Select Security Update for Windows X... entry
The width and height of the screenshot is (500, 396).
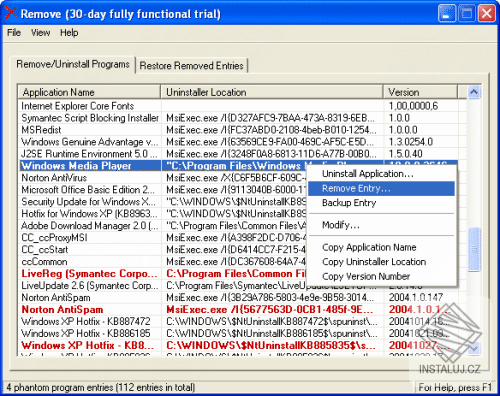(88, 202)
